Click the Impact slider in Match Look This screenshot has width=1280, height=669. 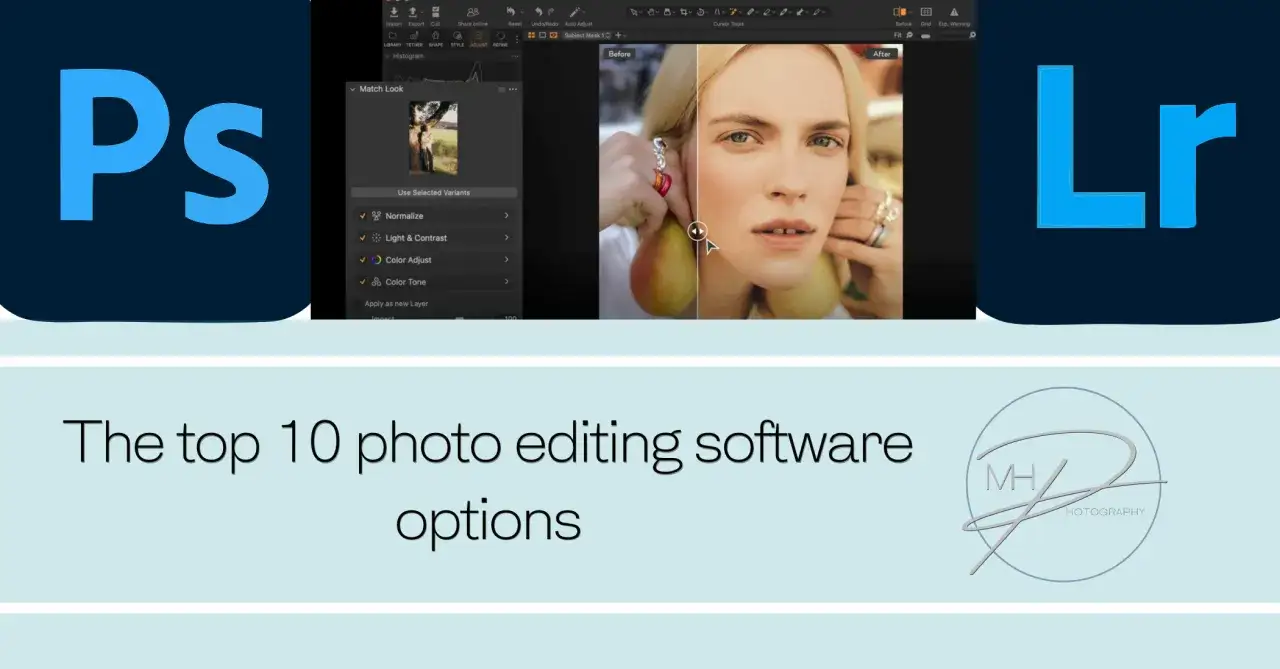[460, 318]
